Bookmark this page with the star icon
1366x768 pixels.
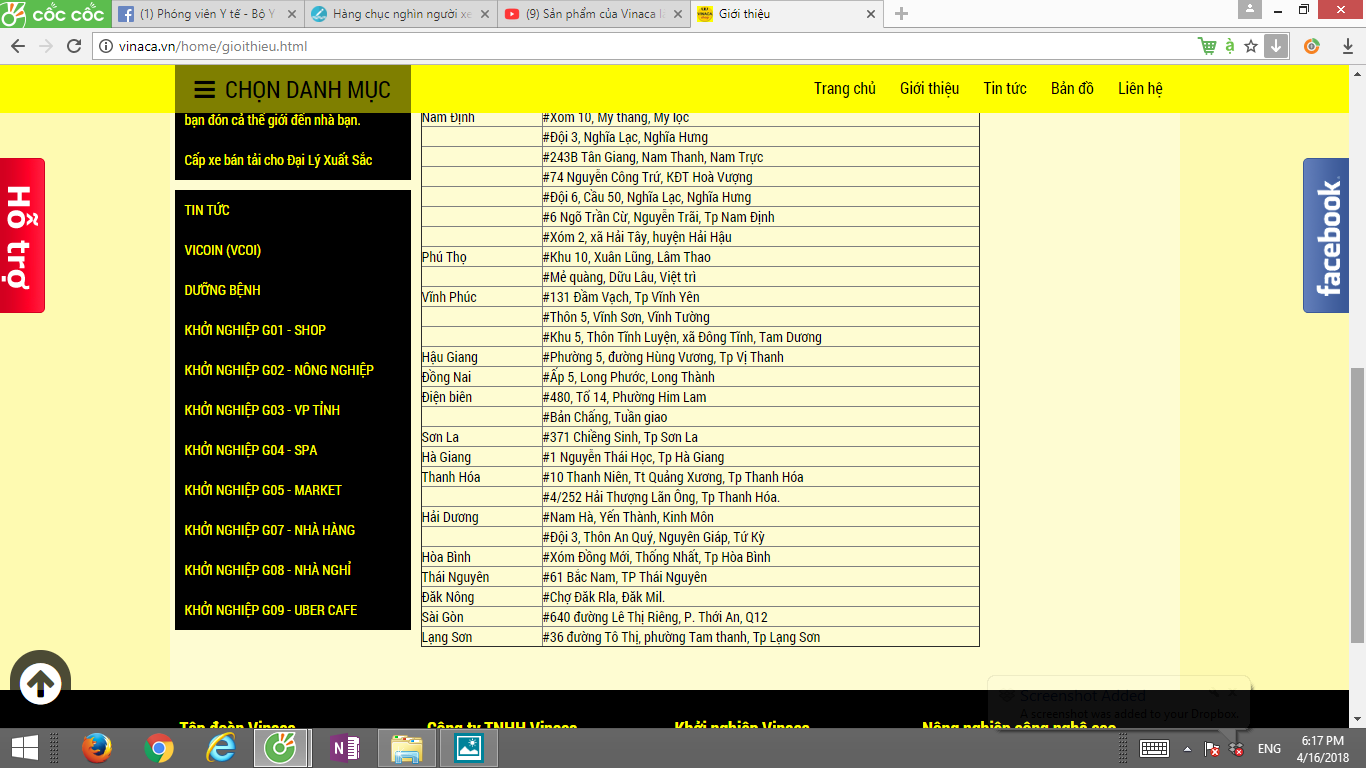[1251, 46]
